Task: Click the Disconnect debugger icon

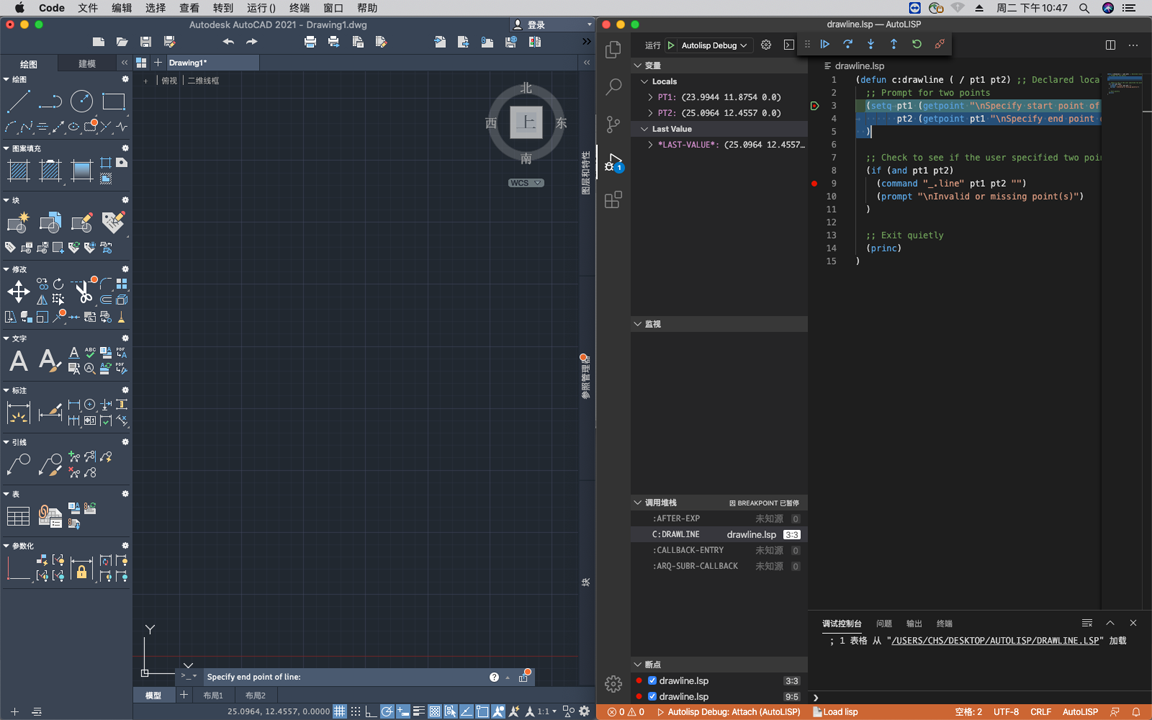Action: [939, 45]
